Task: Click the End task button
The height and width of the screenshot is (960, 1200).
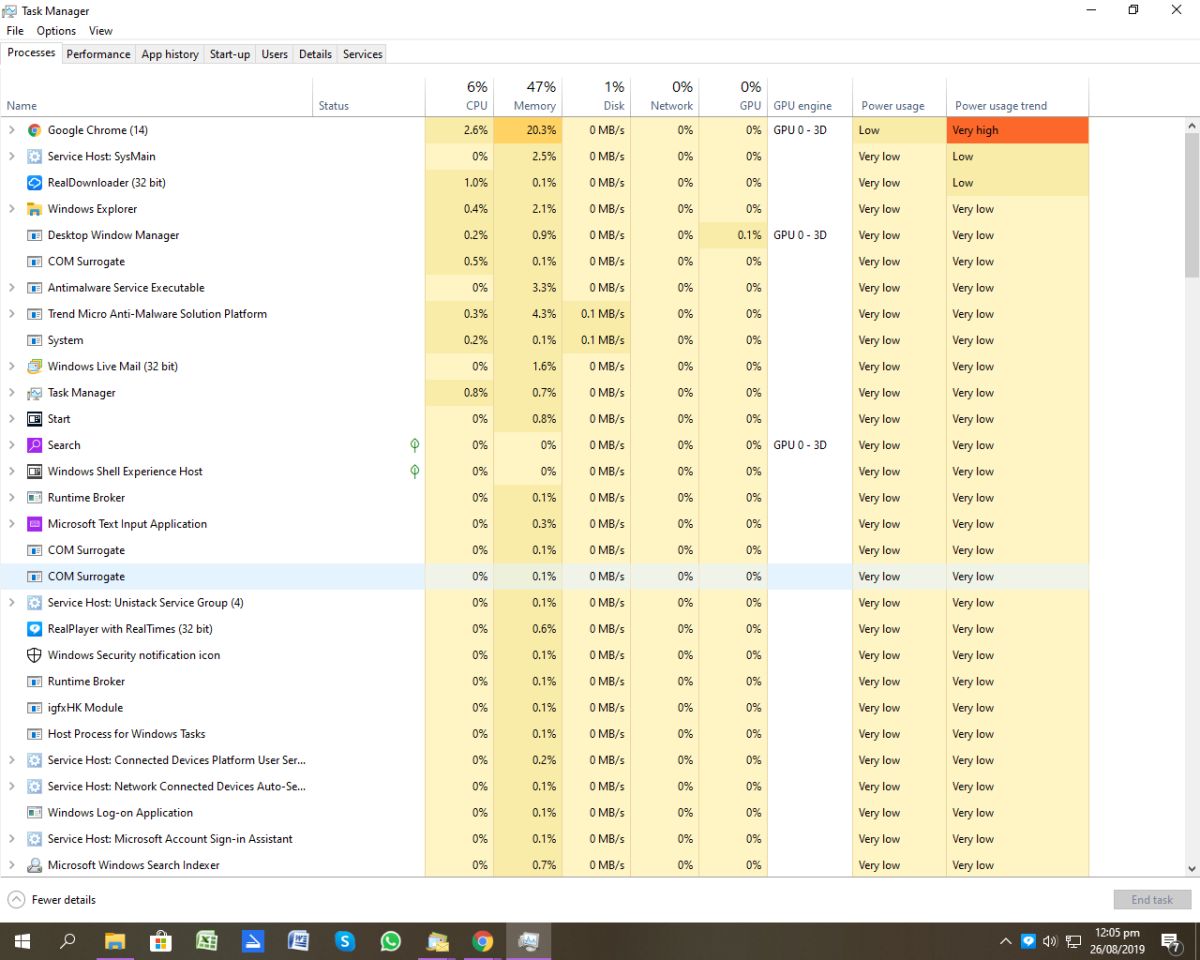Action: 1152,900
